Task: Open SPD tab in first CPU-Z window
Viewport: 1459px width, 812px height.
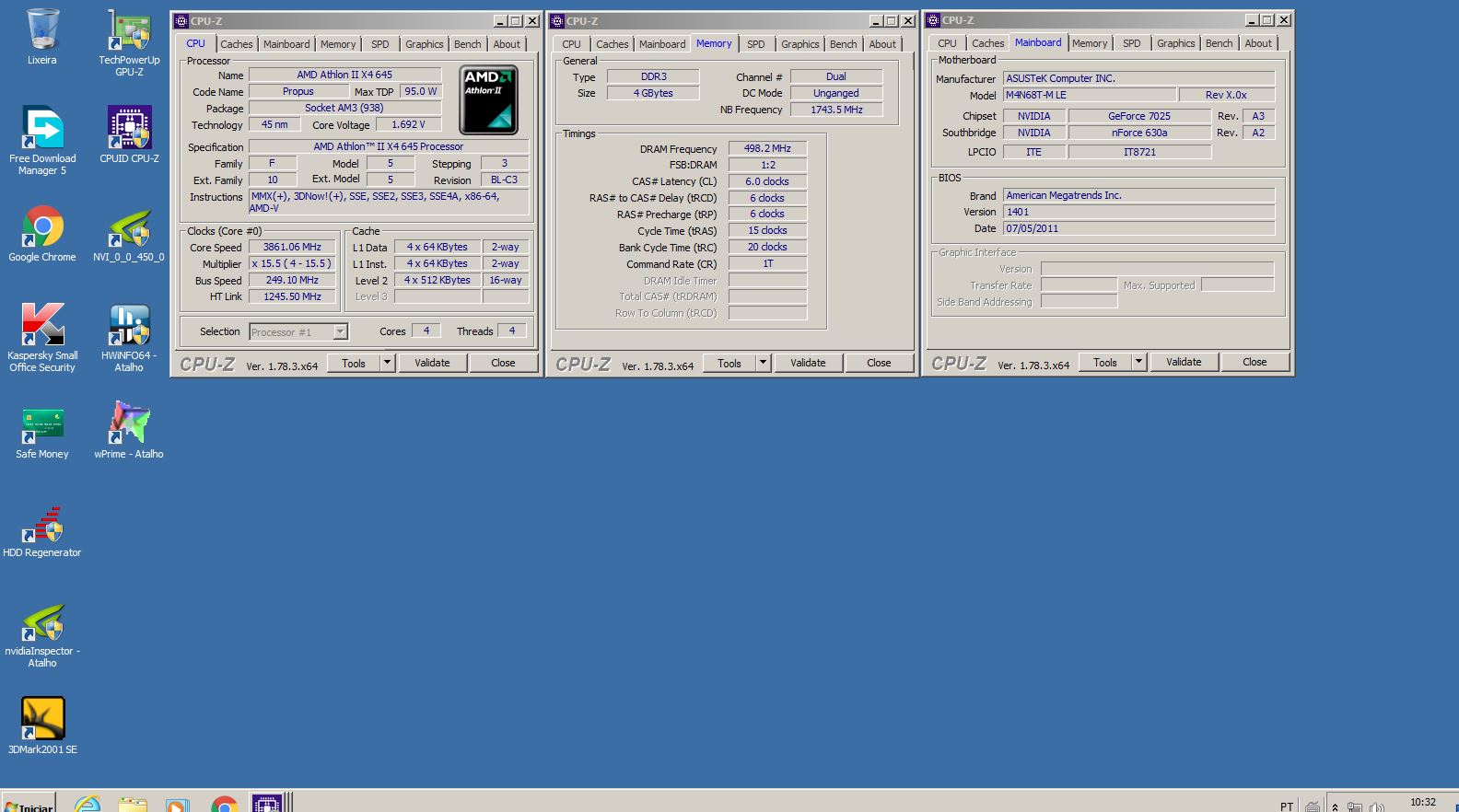Action: click(x=380, y=44)
